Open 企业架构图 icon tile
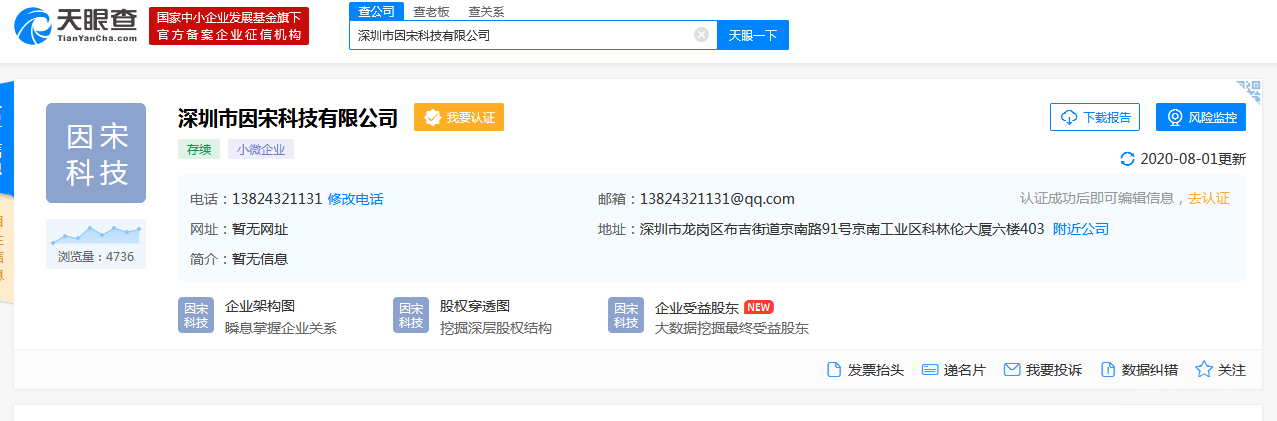This screenshot has height=421, width=1277. 196,315
